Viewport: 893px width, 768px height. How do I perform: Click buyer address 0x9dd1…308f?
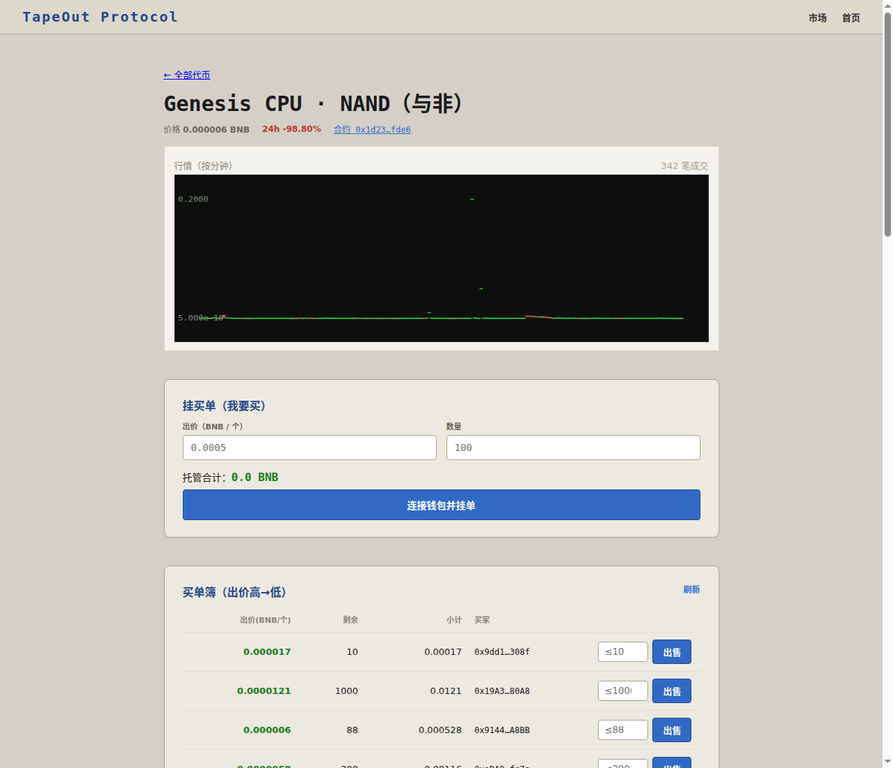[x=502, y=652]
